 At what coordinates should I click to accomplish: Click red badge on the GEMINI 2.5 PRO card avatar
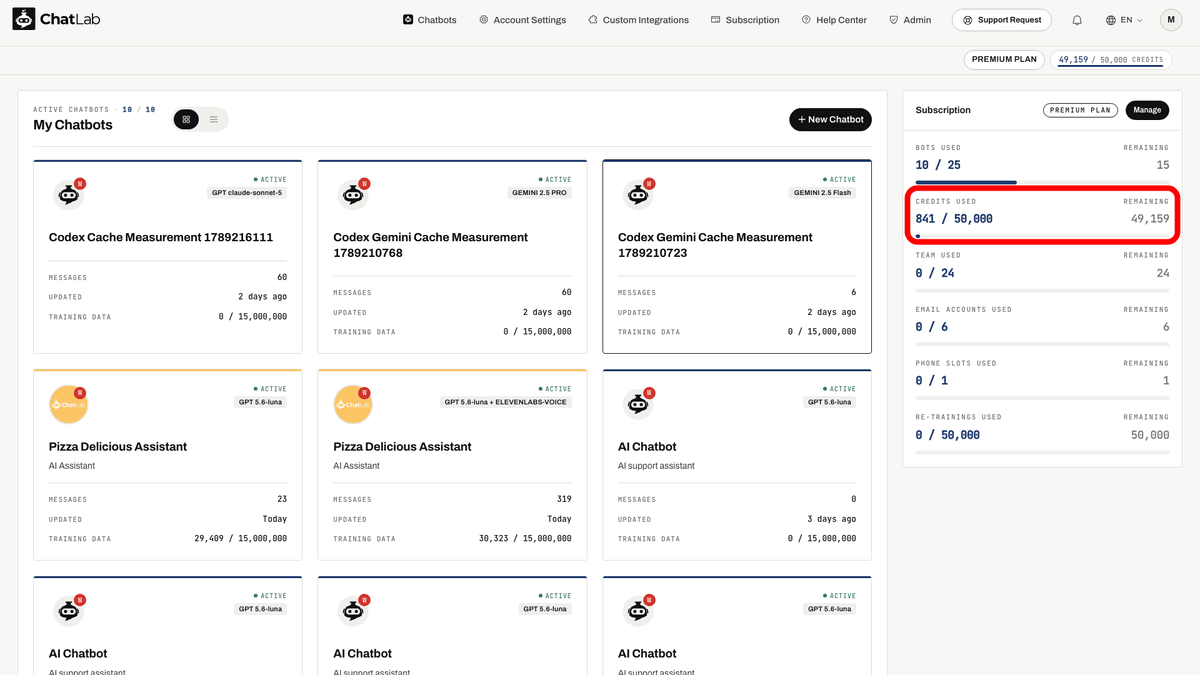[x=365, y=184]
